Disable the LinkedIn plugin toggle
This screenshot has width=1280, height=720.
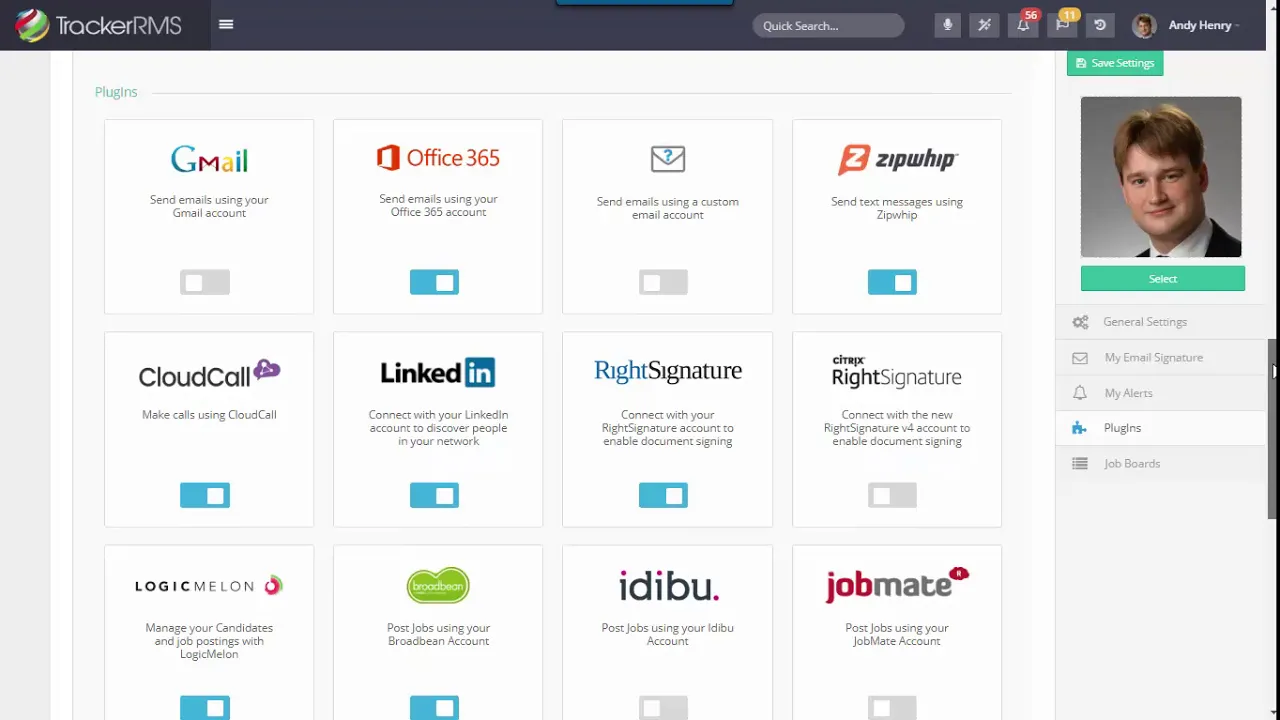pyautogui.click(x=434, y=495)
